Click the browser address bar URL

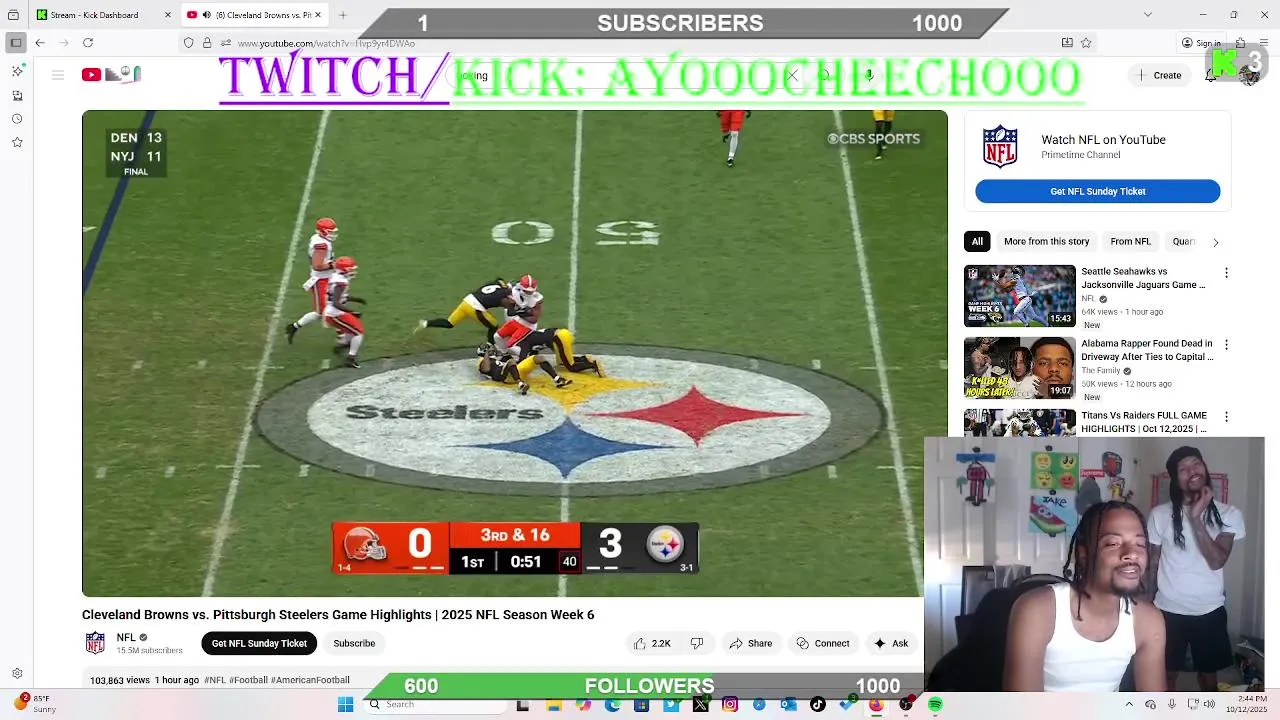tap(326, 43)
